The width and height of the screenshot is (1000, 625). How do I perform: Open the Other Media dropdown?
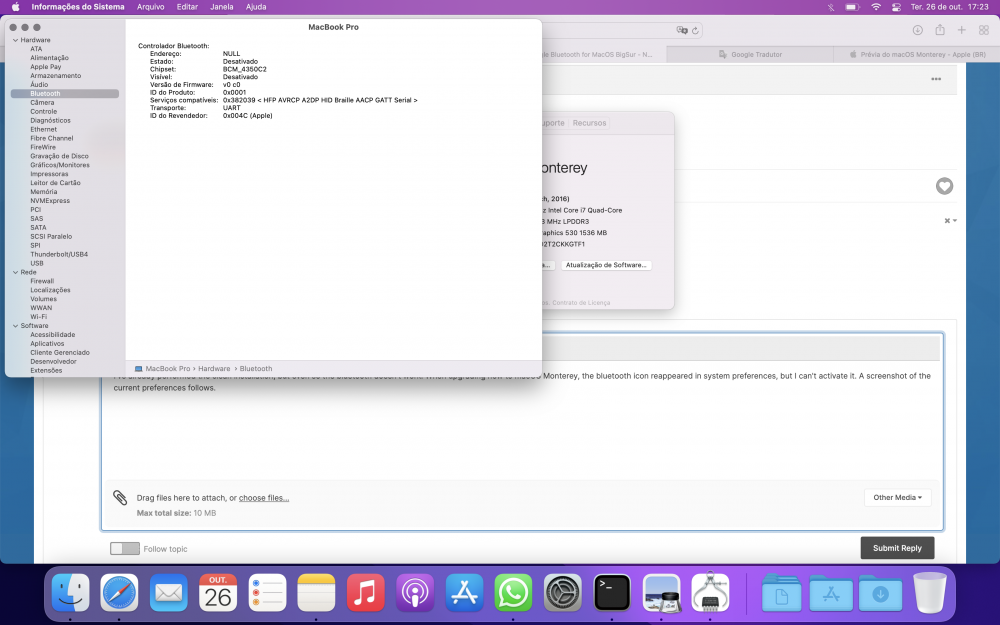[897, 497]
